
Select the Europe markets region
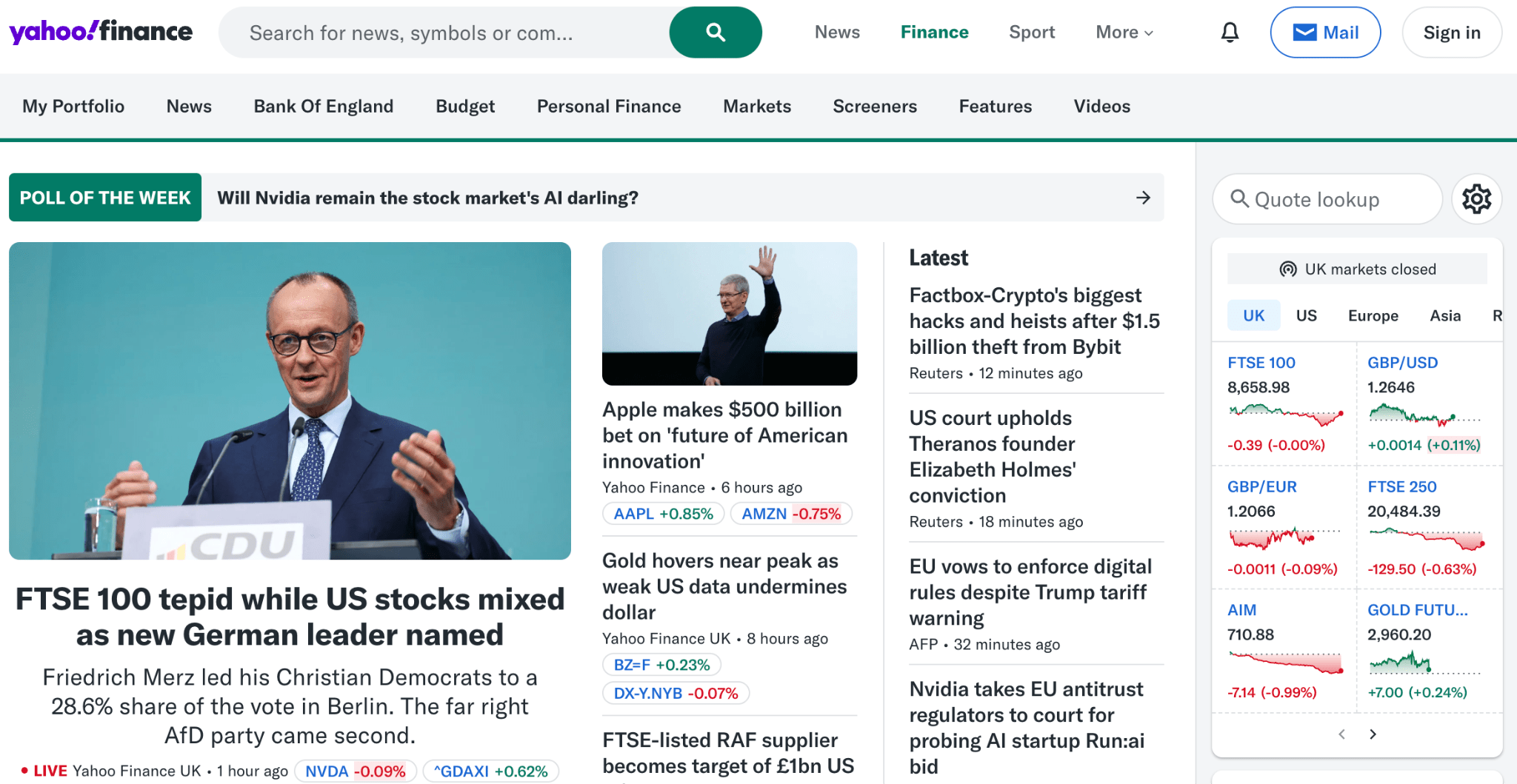coord(1373,315)
